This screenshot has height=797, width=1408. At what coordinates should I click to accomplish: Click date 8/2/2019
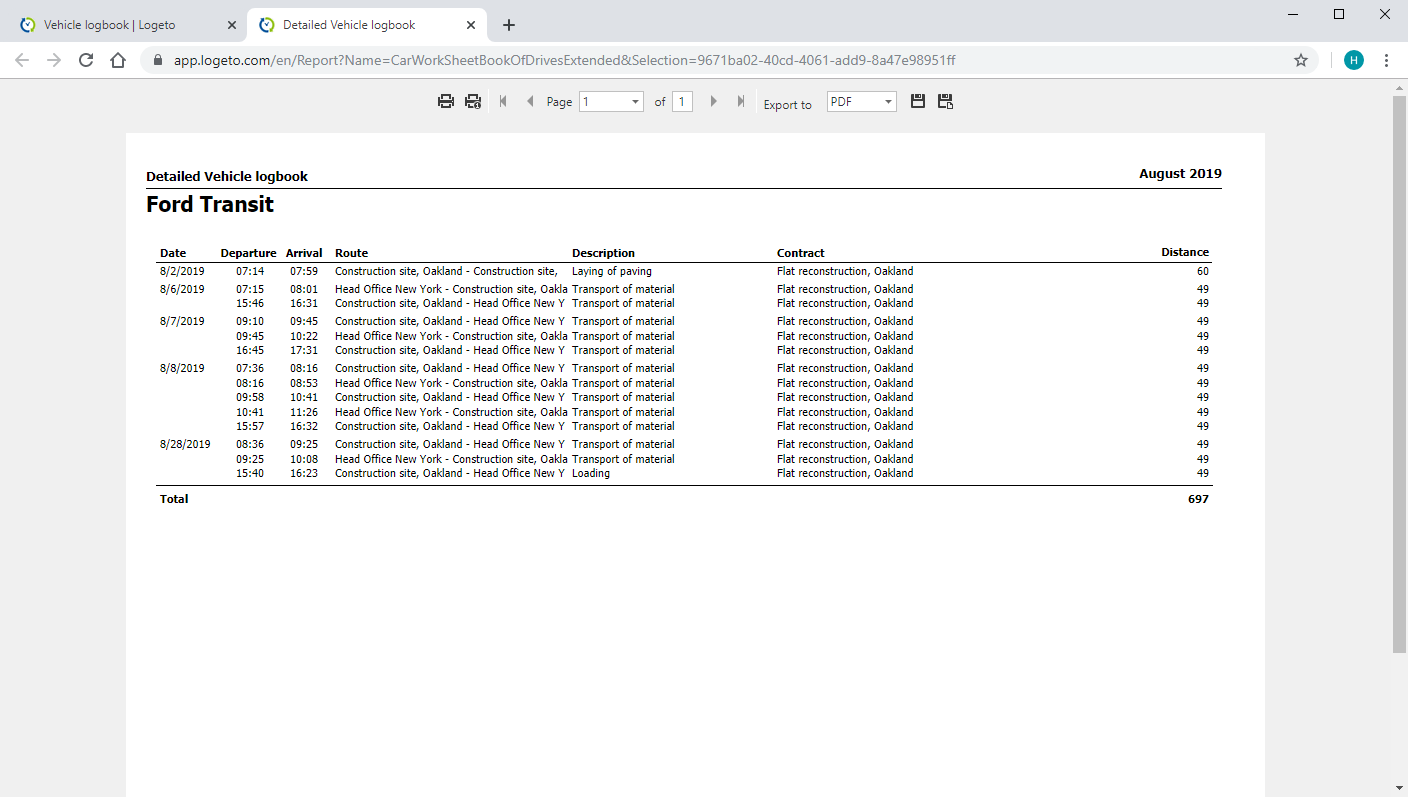[x=182, y=271]
